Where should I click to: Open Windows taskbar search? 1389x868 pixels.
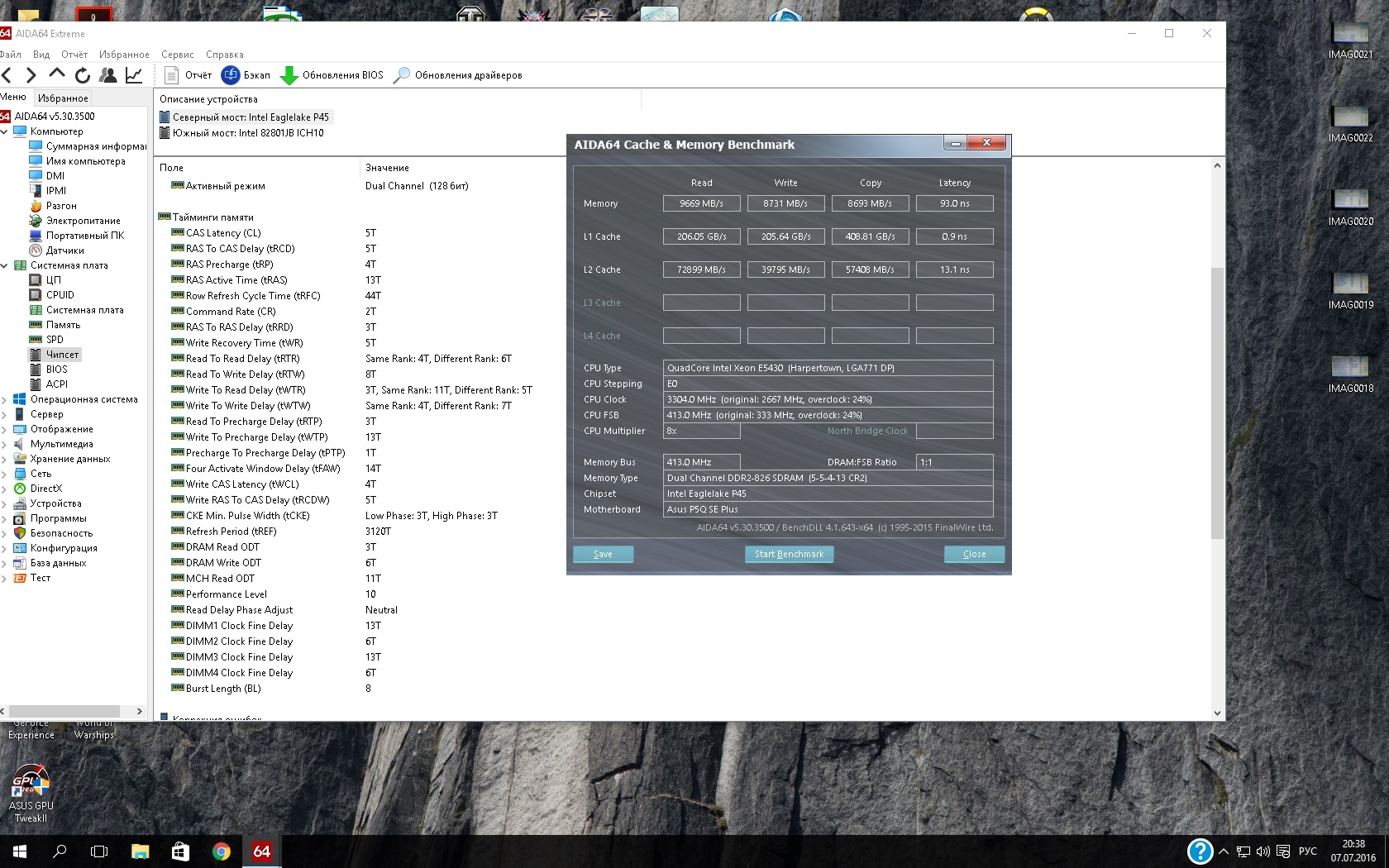click(x=60, y=851)
